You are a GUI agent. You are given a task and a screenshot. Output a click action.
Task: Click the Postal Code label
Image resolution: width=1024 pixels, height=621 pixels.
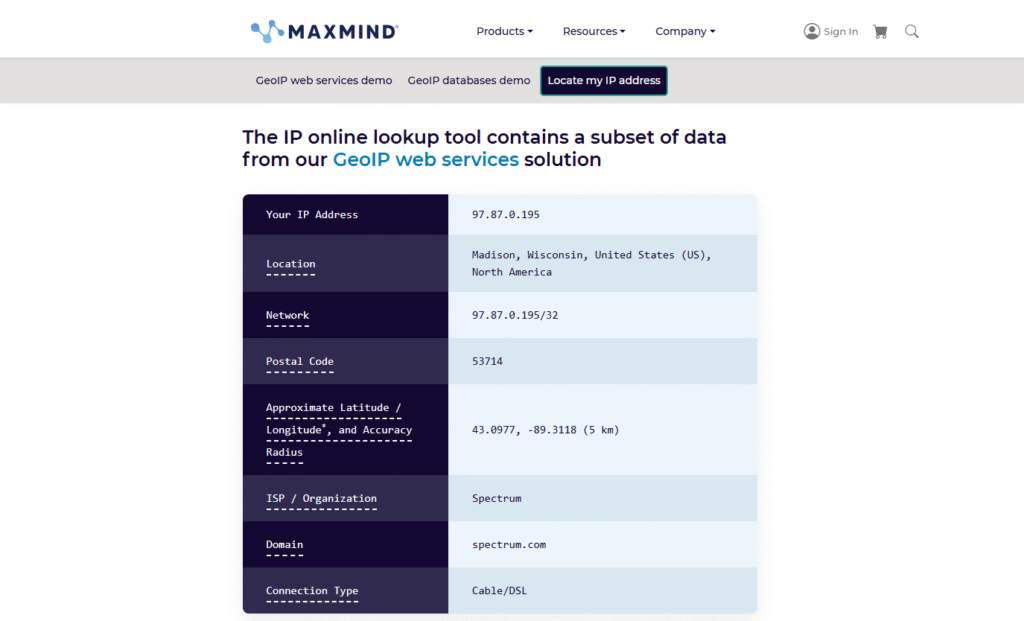(x=299, y=361)
